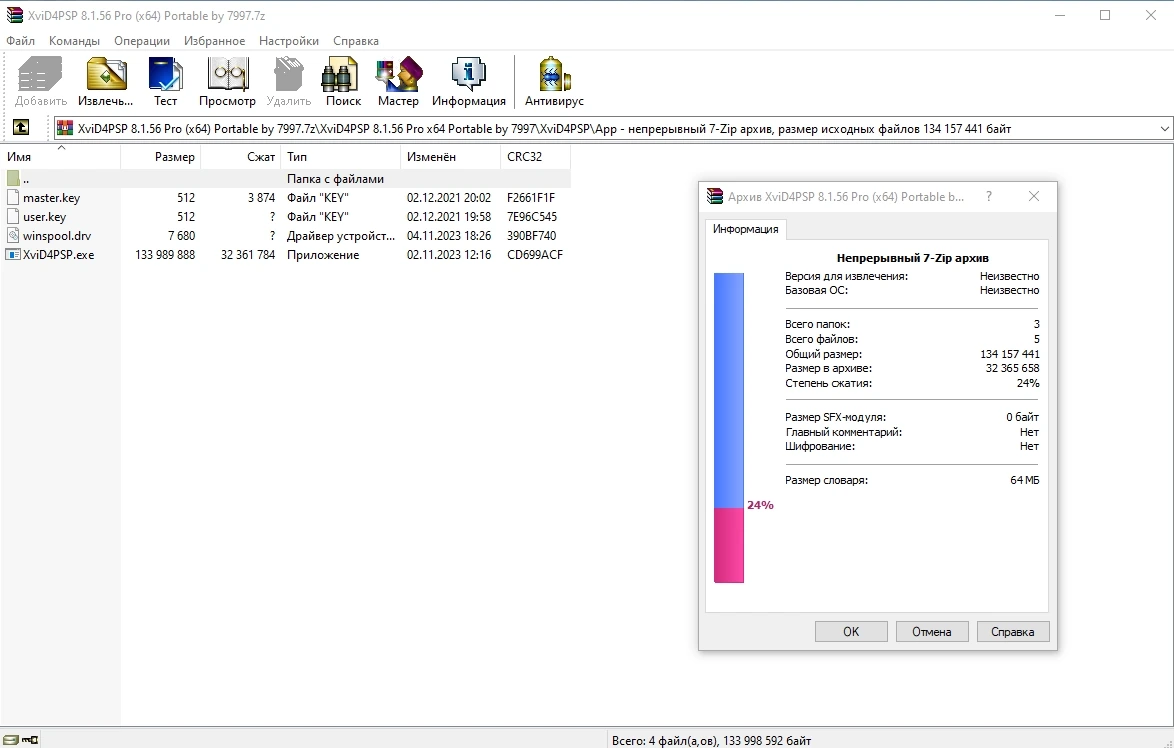The height and width of the screenshot is (748, 1174).
Task: Sort by CRC32 column header
Action: tap(535, 156)
